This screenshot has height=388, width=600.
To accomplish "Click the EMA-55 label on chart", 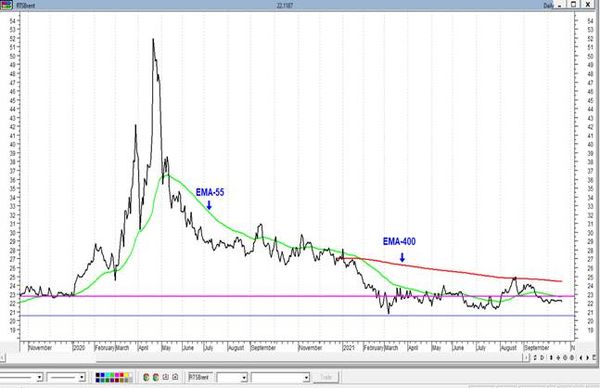I will coord(210,192).
